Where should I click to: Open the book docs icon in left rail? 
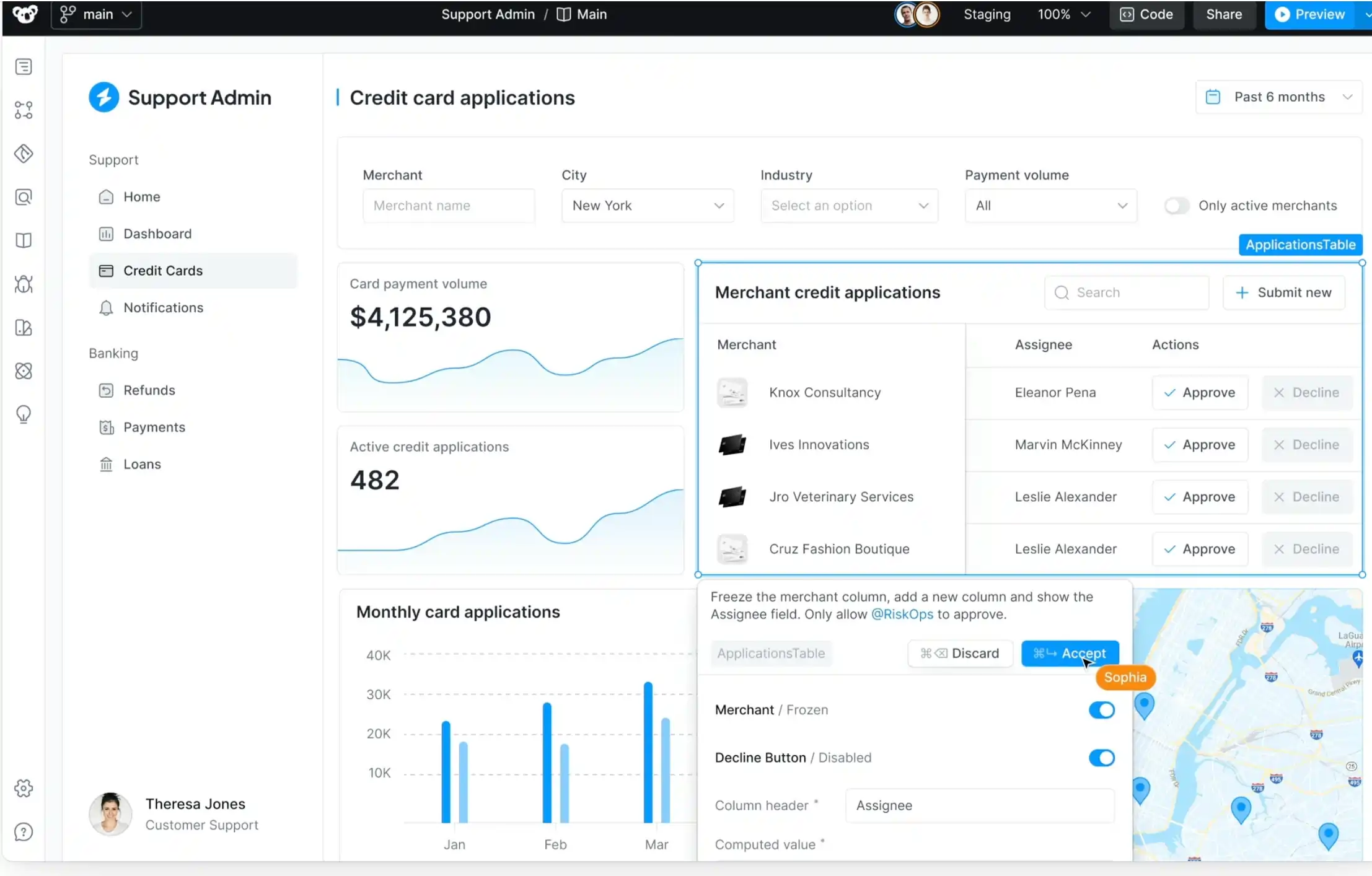tap(24, 240)
